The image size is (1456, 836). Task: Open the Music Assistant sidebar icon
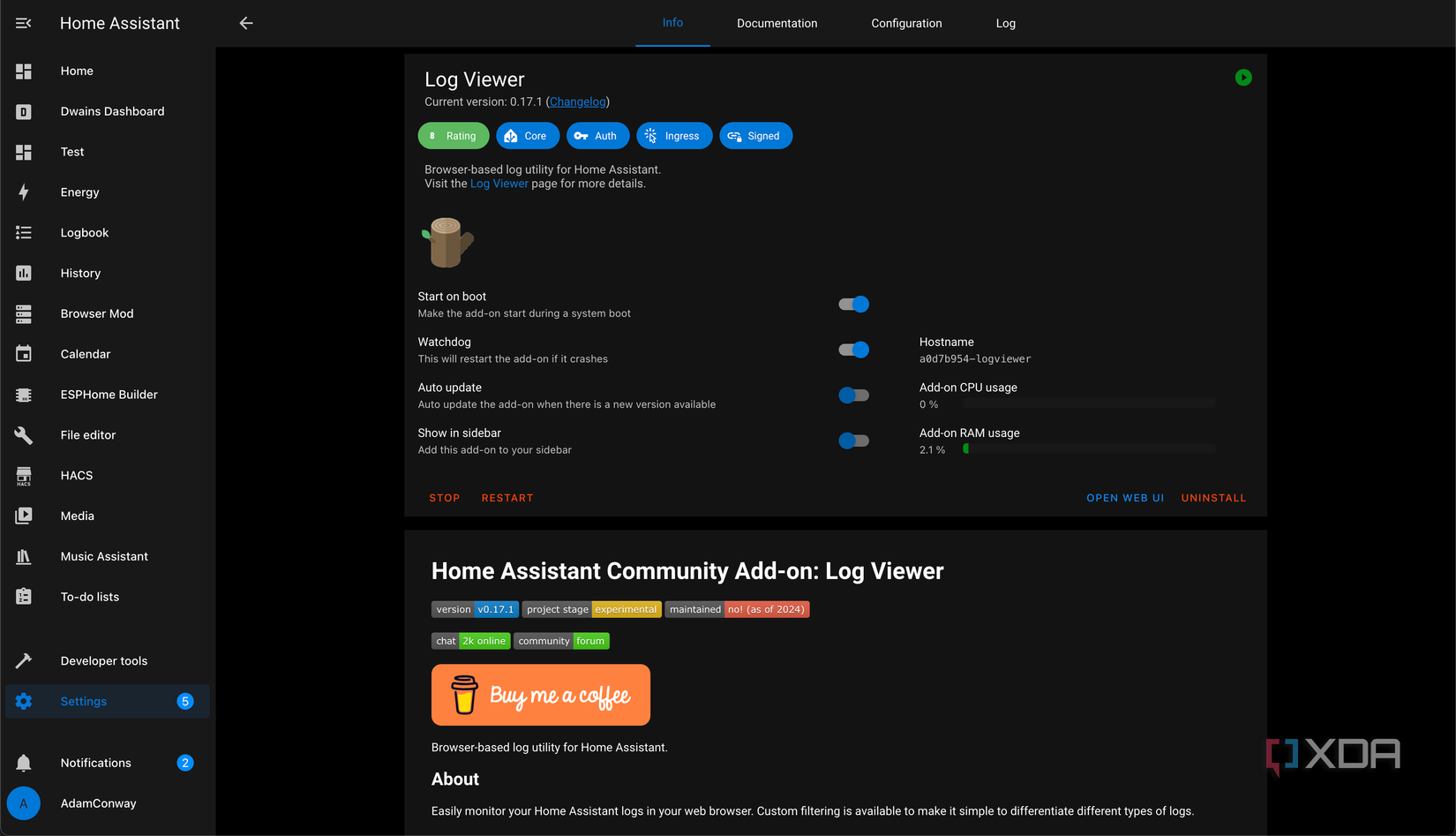(x=24, y=556)
